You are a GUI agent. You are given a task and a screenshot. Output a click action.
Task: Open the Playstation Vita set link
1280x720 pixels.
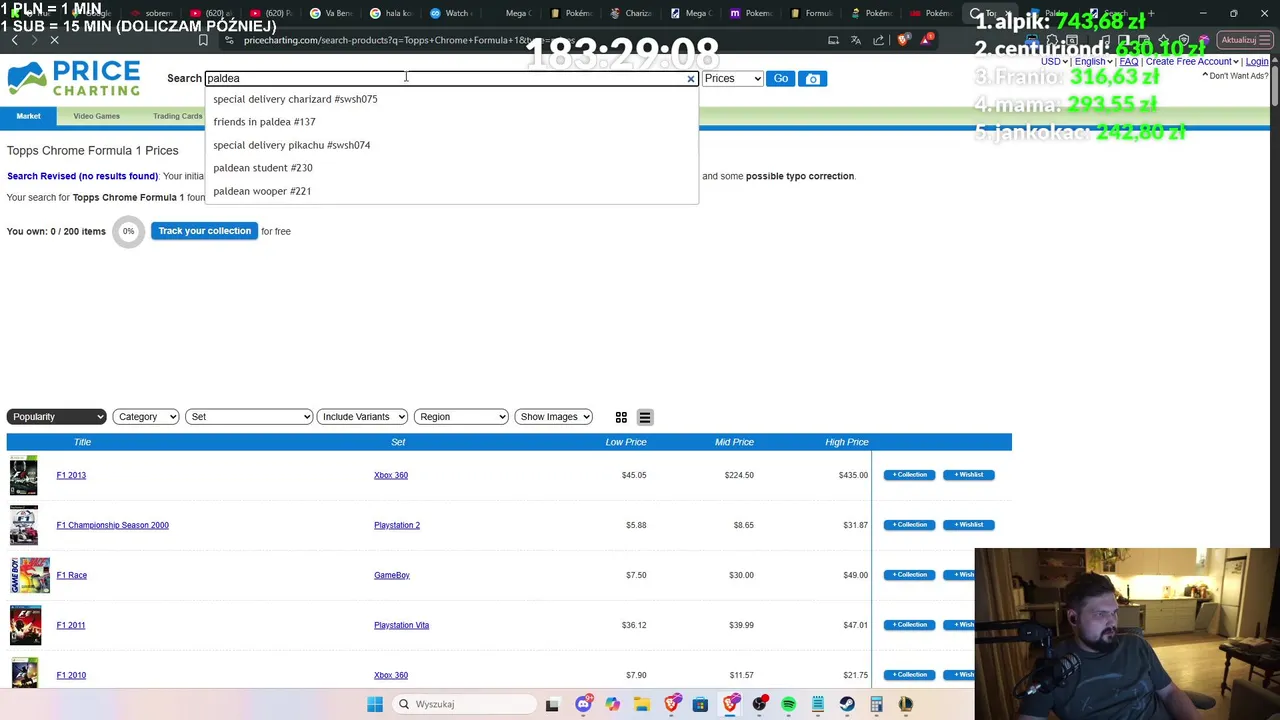(401, 625)
